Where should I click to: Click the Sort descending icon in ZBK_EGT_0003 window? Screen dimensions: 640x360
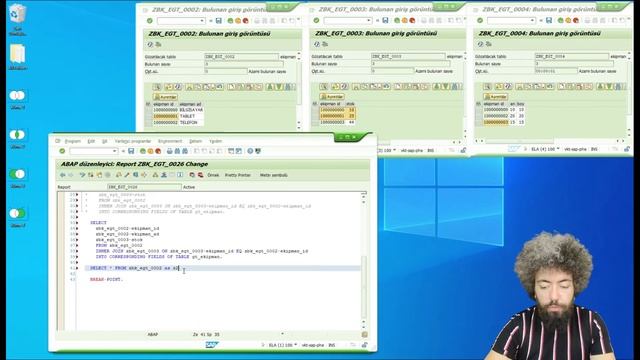click(445, 87)
